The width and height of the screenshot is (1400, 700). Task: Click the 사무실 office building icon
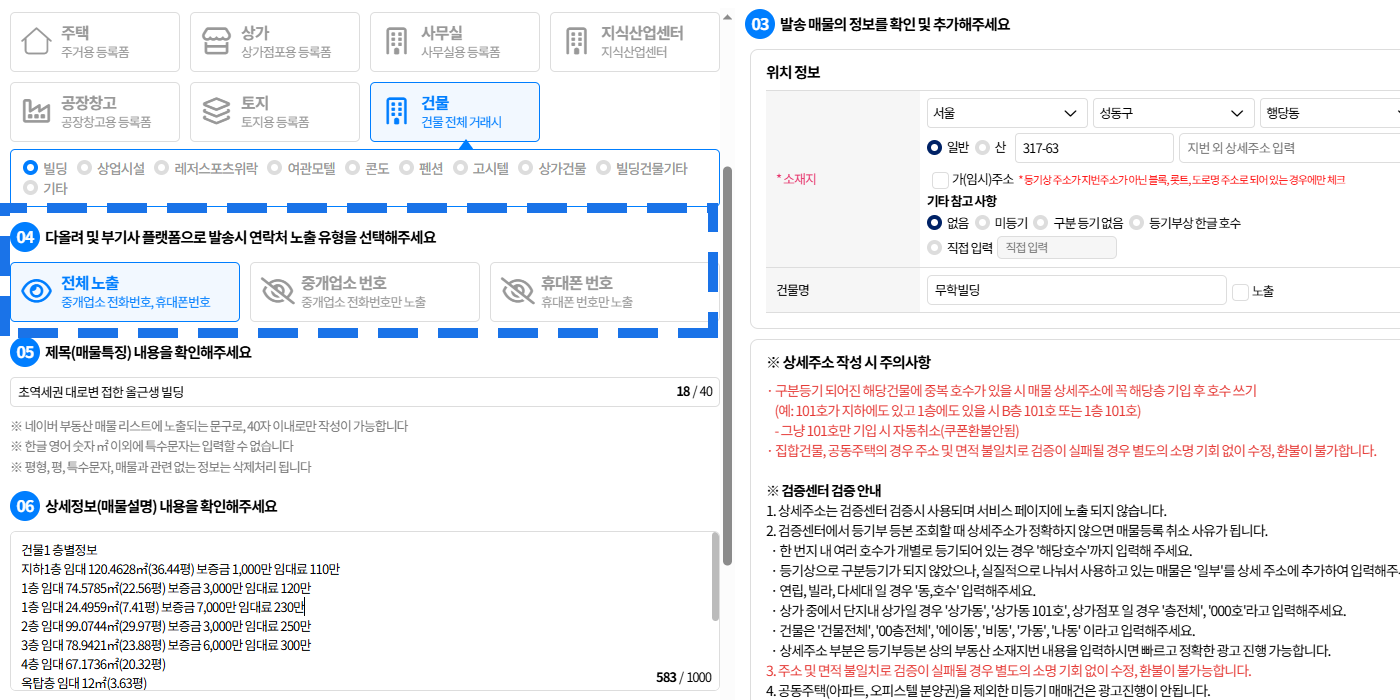(396, 42)
